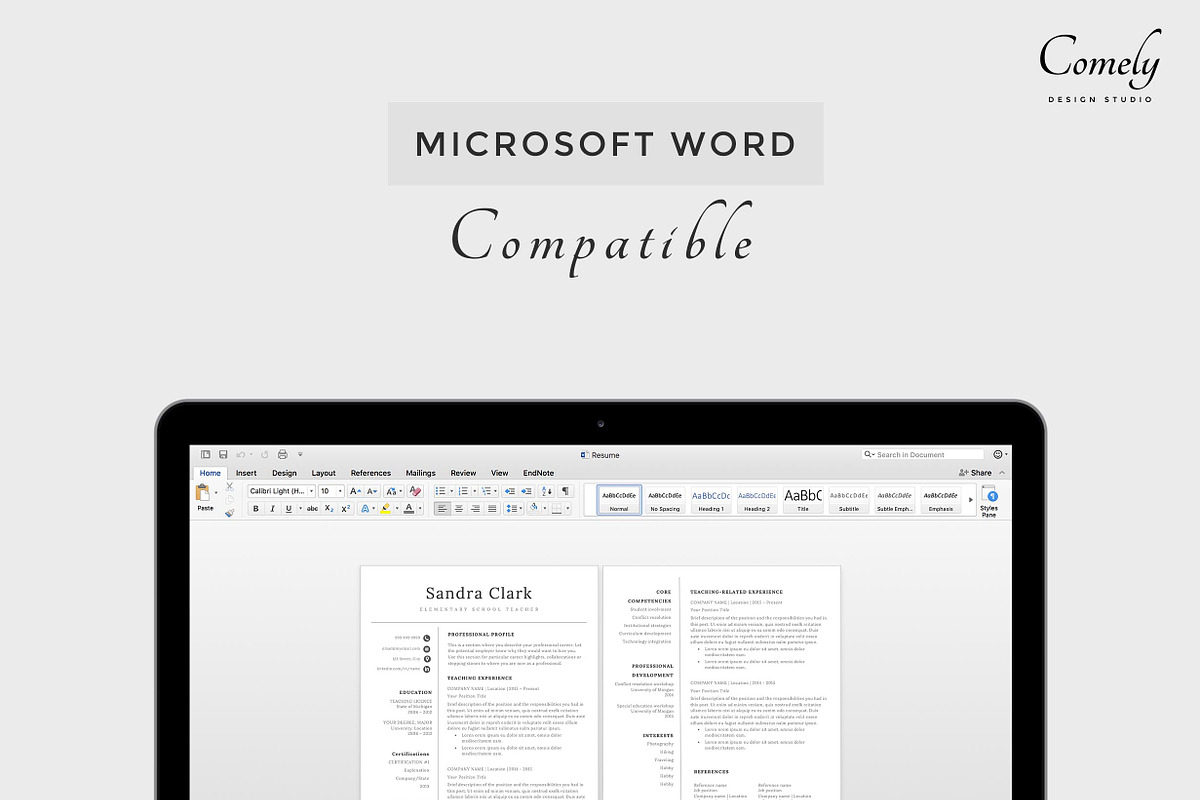Image resolution: width=1200 pixels, height=800 pixels.
Task: Click the Center text alignment icon
Action: 459,508
